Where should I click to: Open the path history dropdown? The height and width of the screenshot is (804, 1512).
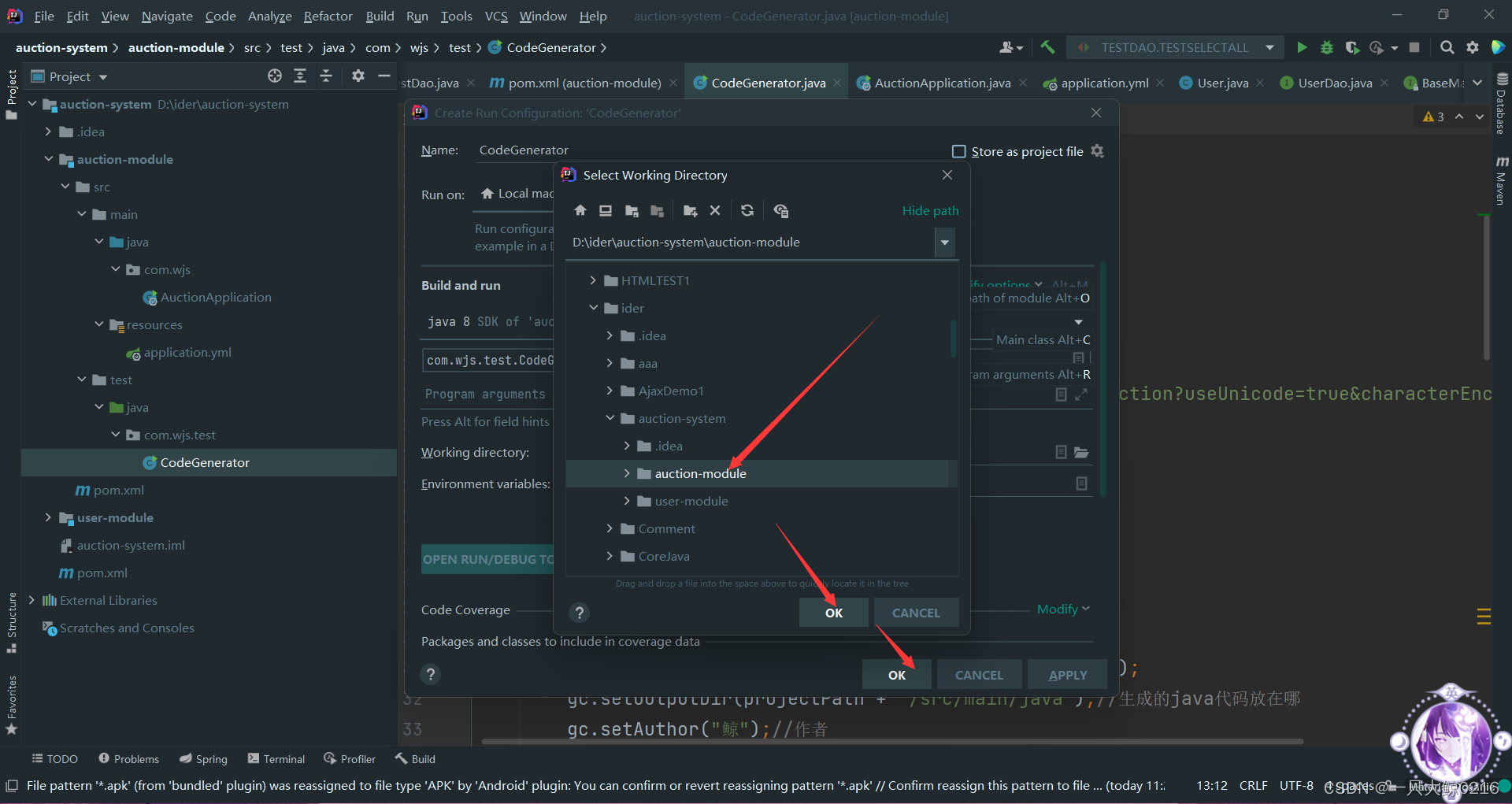(x=944, y=243)
